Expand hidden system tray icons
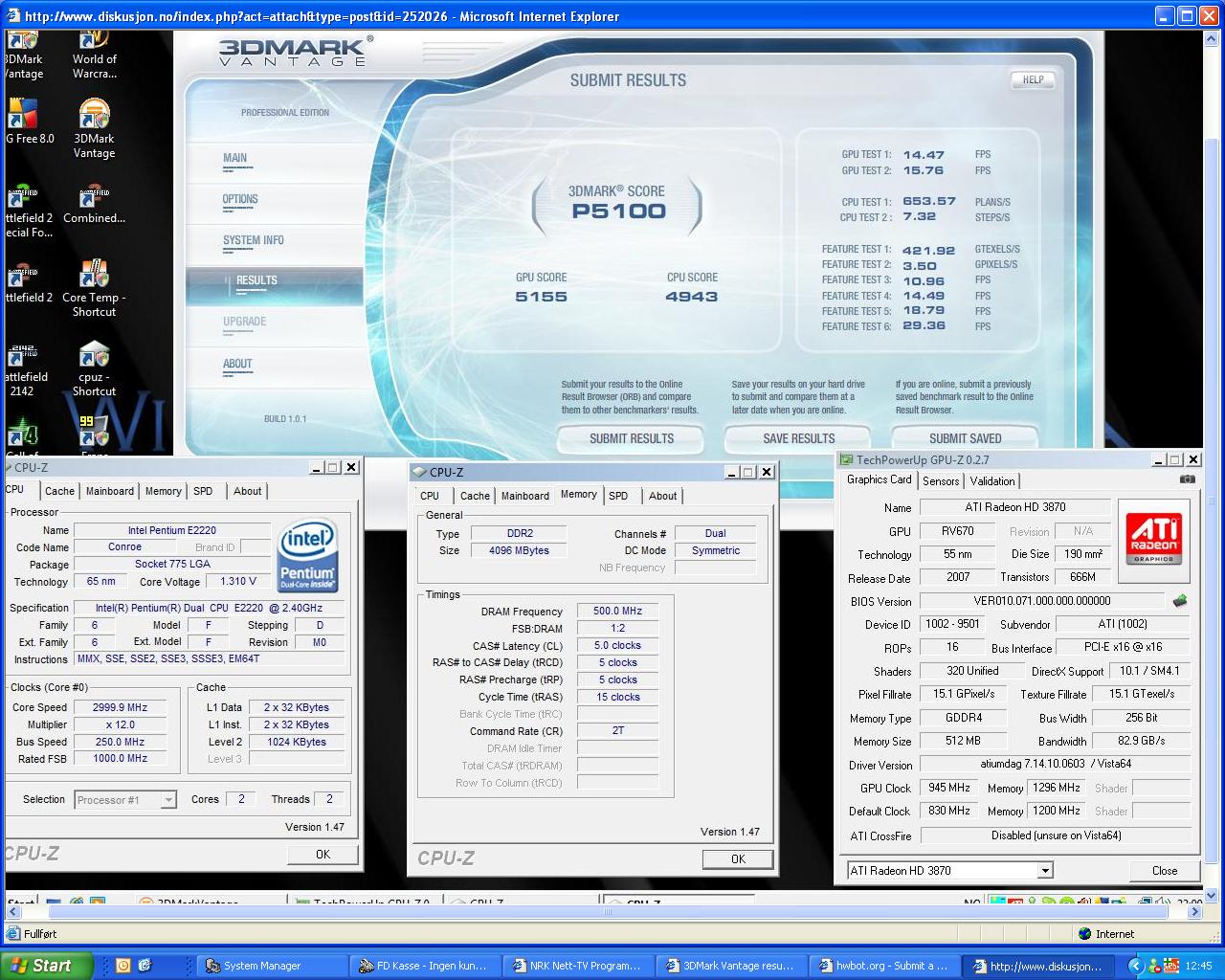1225x980 pixels. point(1136,966)
